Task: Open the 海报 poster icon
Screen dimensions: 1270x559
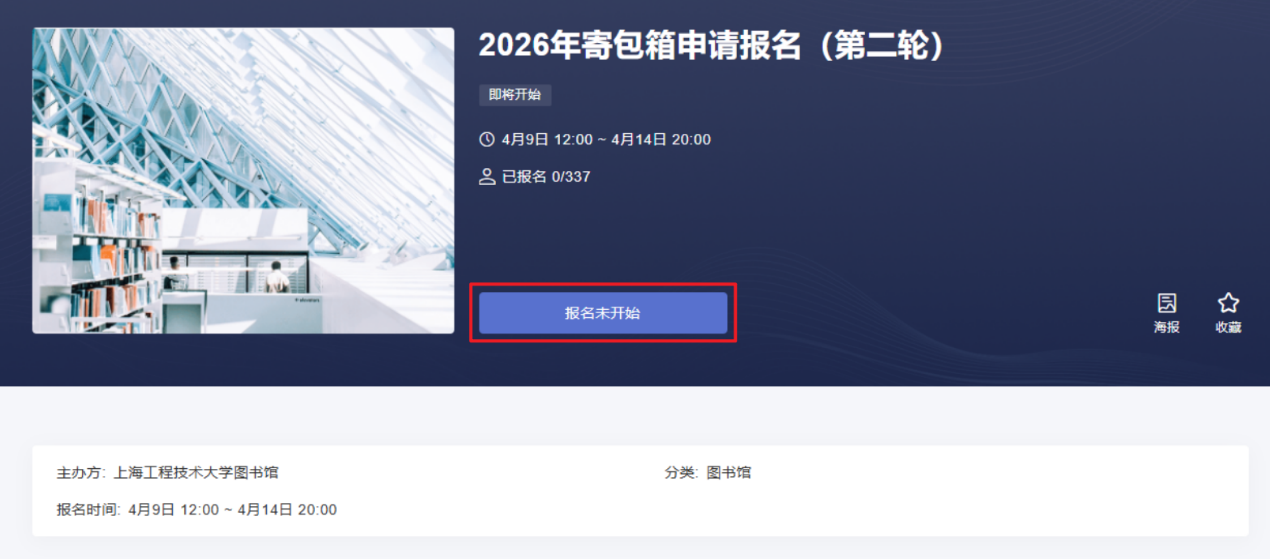Action: (1166, 303)
